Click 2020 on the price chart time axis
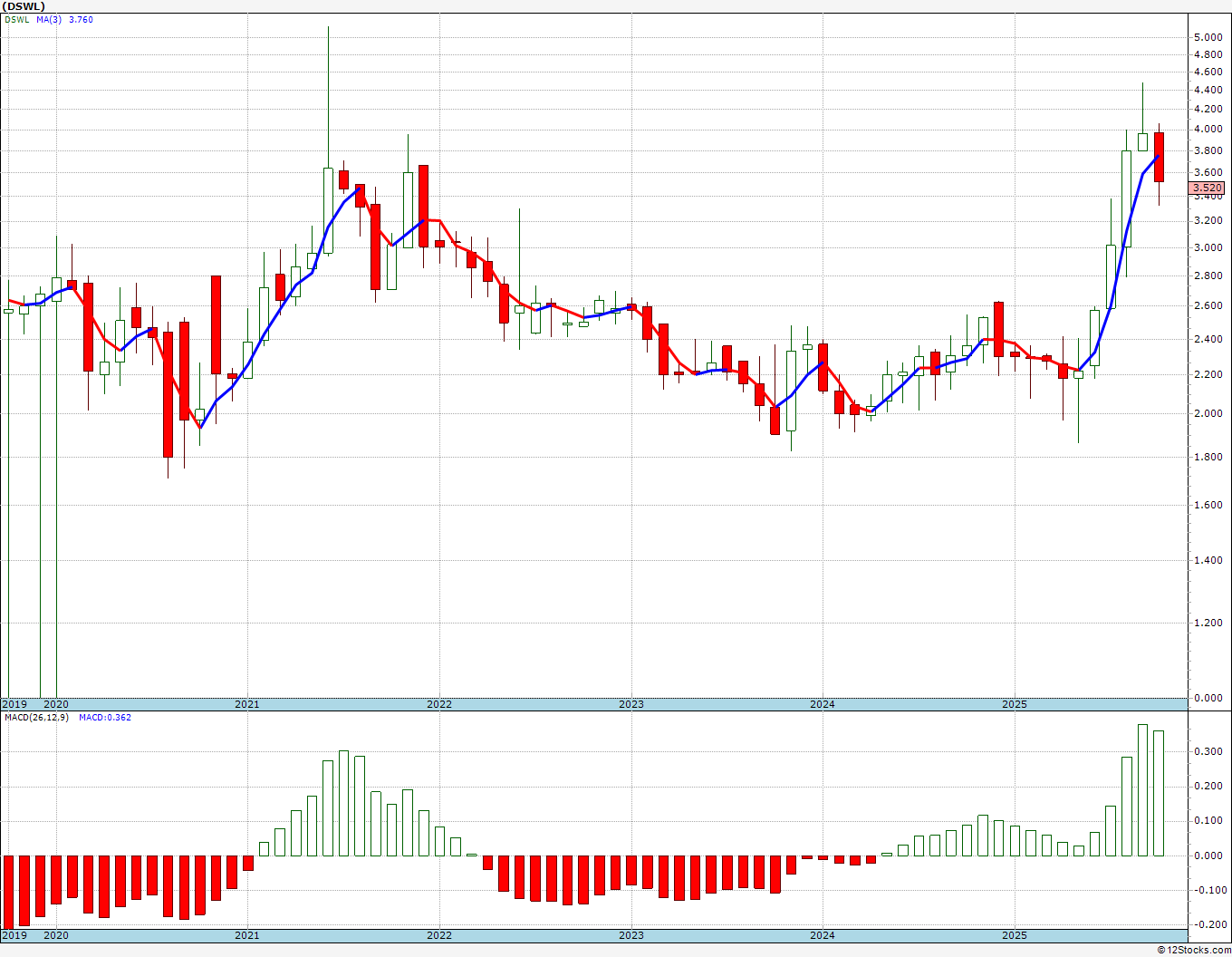This screenshot has width=1232, height=957. pyautogui.click(x=56, y=704)
